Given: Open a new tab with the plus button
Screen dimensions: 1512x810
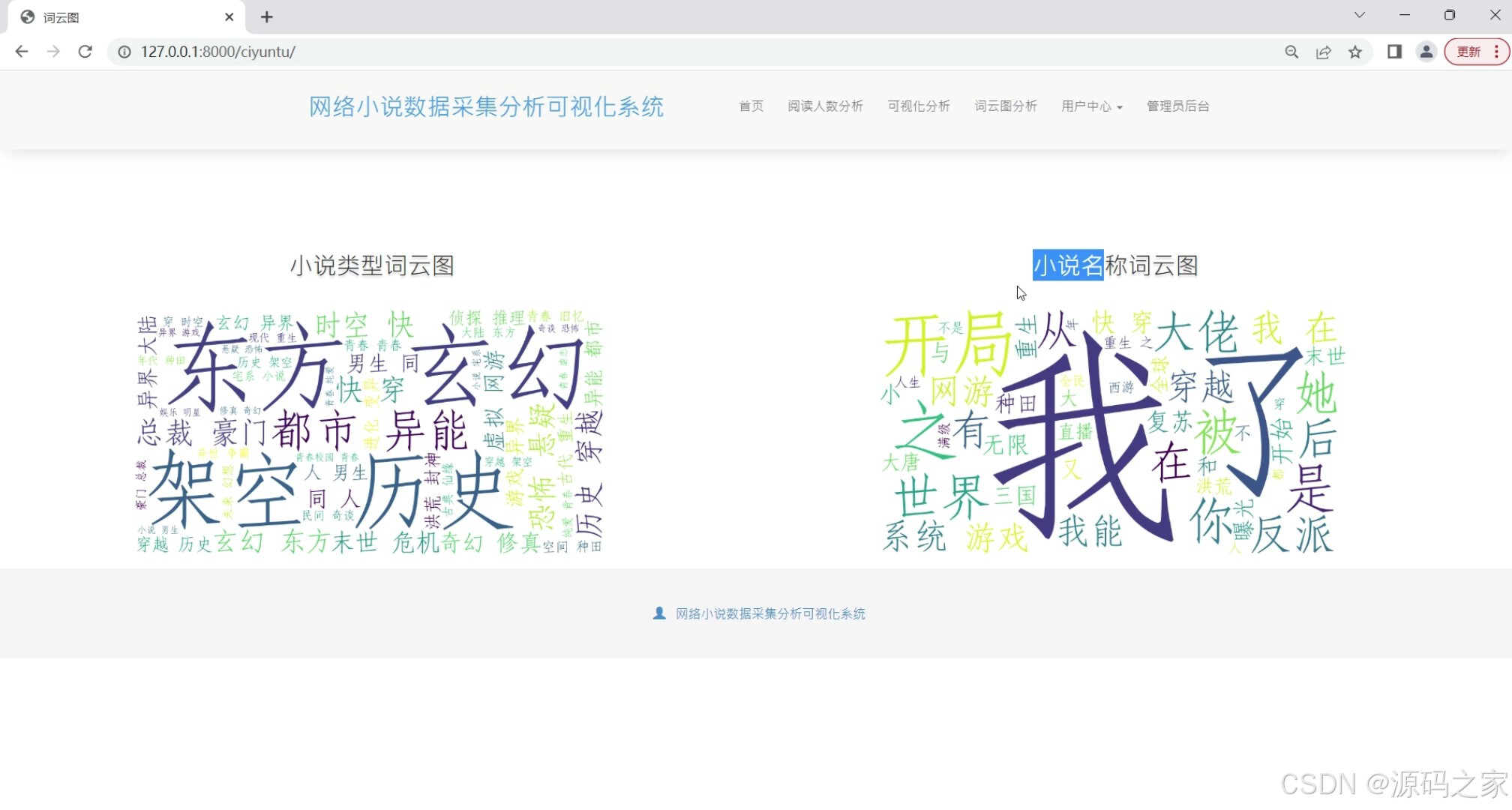Looking at the screenshot, I should pos(266,16).
